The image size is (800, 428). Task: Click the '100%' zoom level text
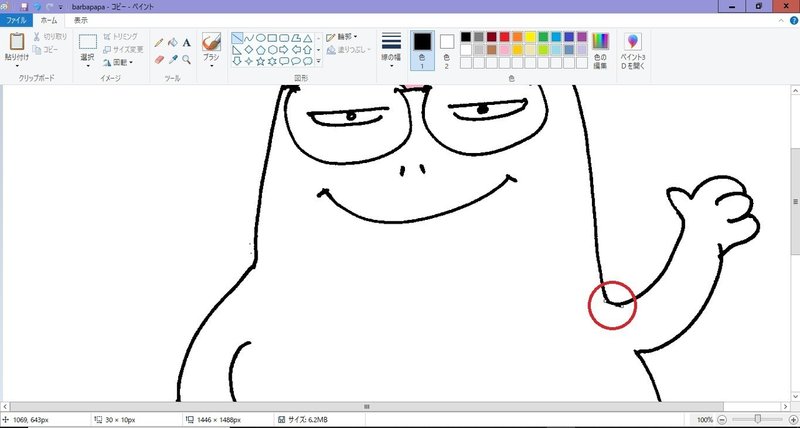point(705,420)
